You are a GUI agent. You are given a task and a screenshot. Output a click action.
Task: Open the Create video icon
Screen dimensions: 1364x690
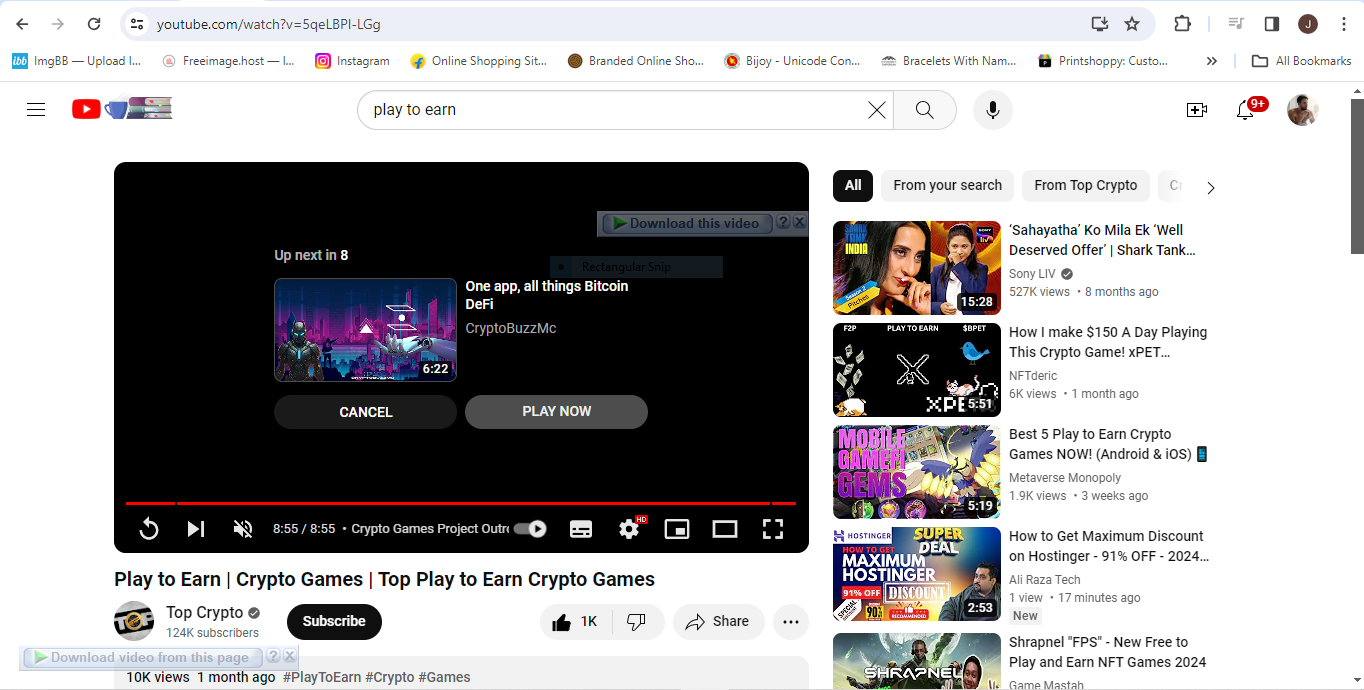pyautogui.click(x=1197, y=110)
